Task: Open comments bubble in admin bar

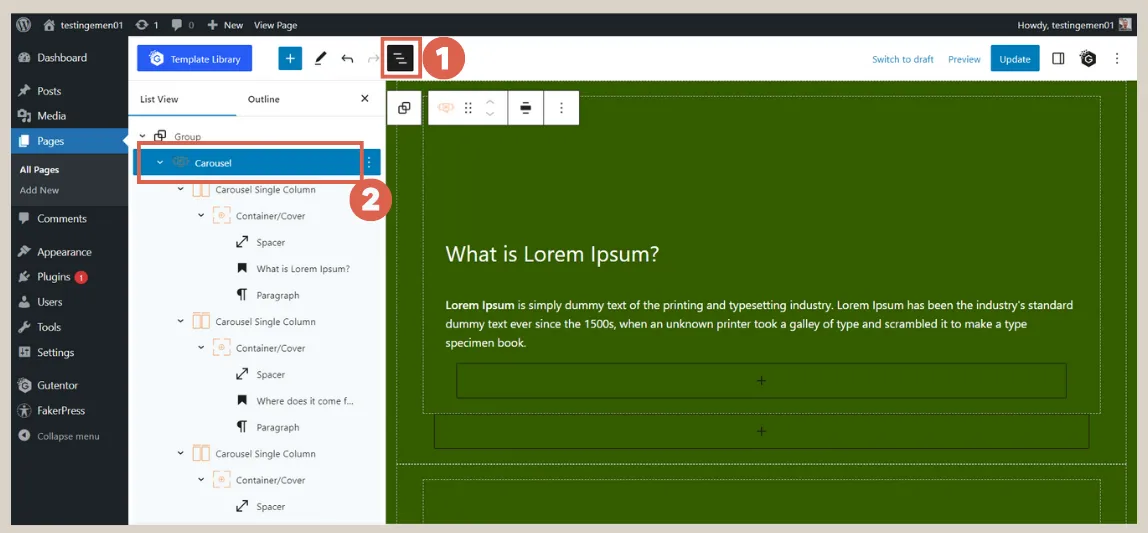Action: [182, 25]
